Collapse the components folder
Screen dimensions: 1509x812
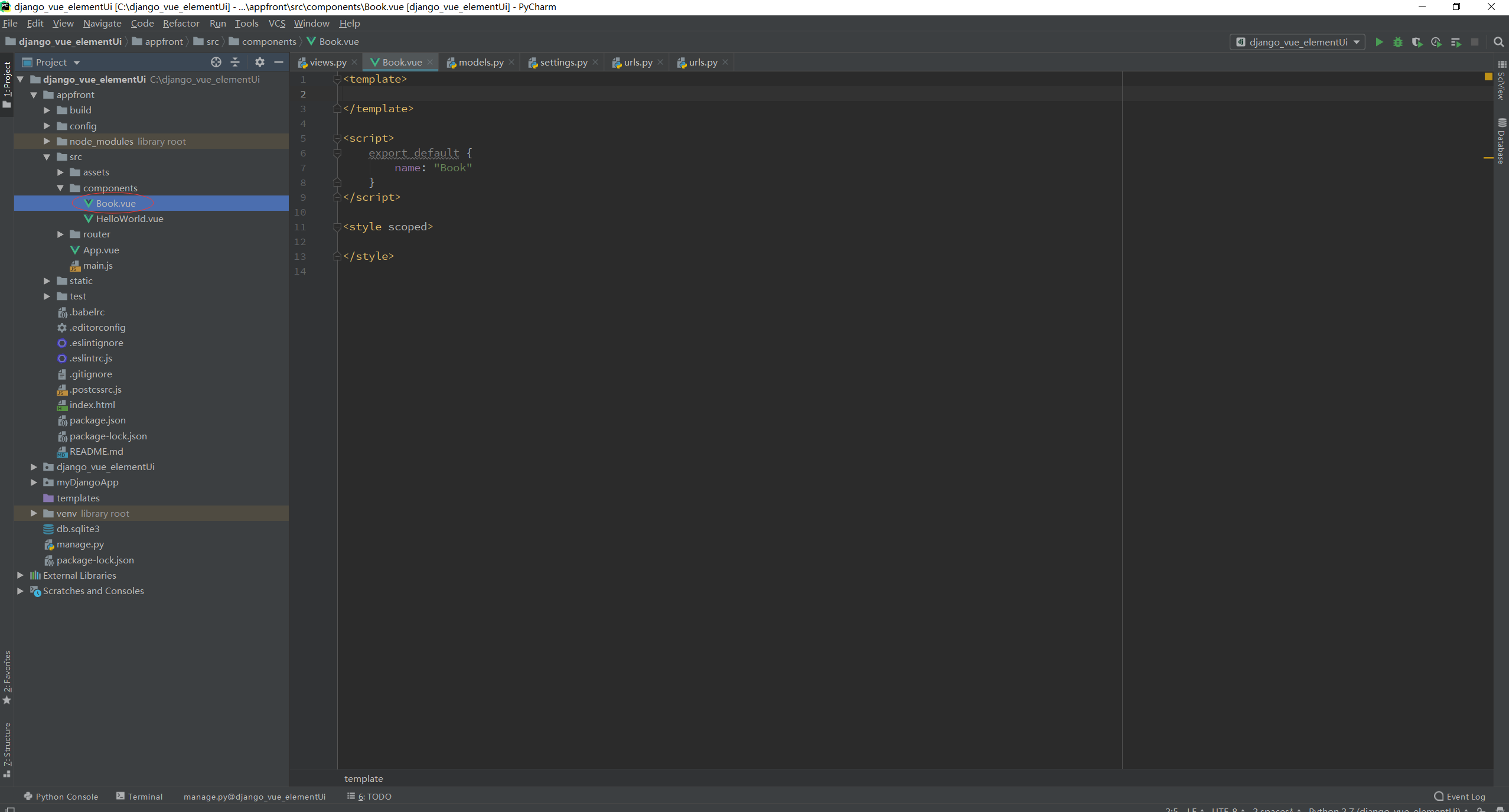coord(60,188)
